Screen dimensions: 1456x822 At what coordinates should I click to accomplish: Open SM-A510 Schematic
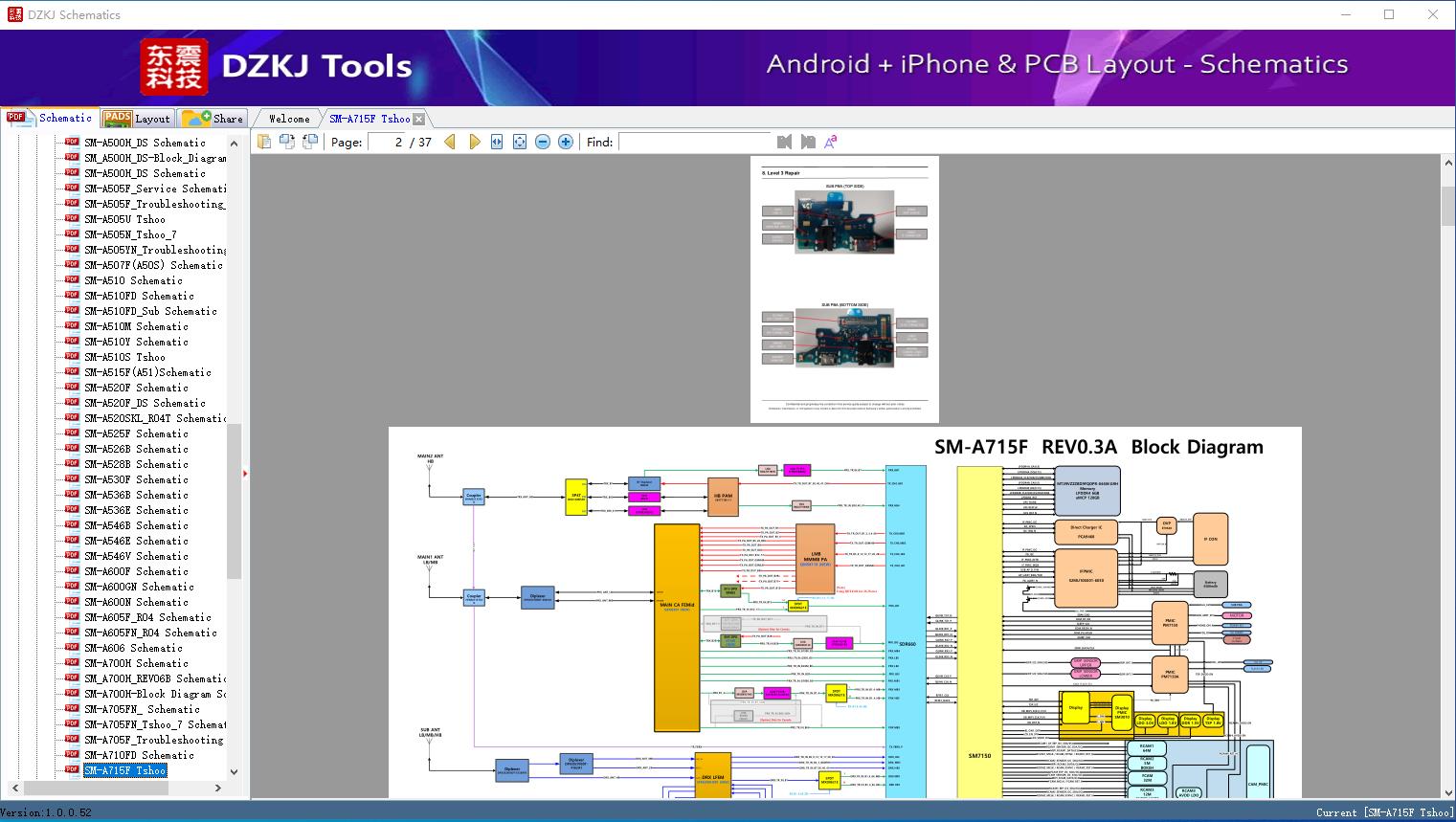pos(133,280)
